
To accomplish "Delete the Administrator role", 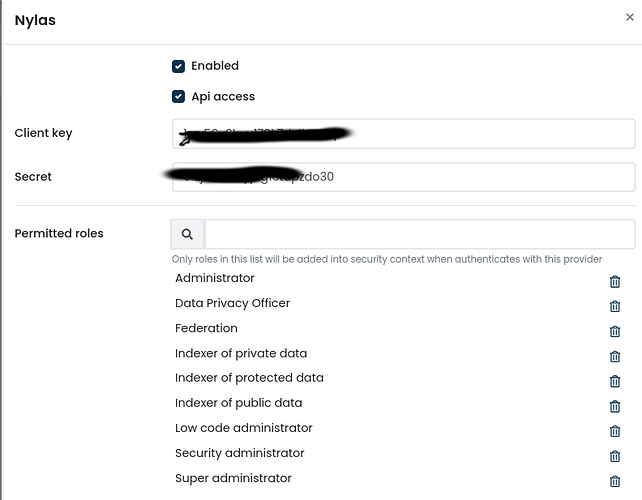I will pos(615,282).
